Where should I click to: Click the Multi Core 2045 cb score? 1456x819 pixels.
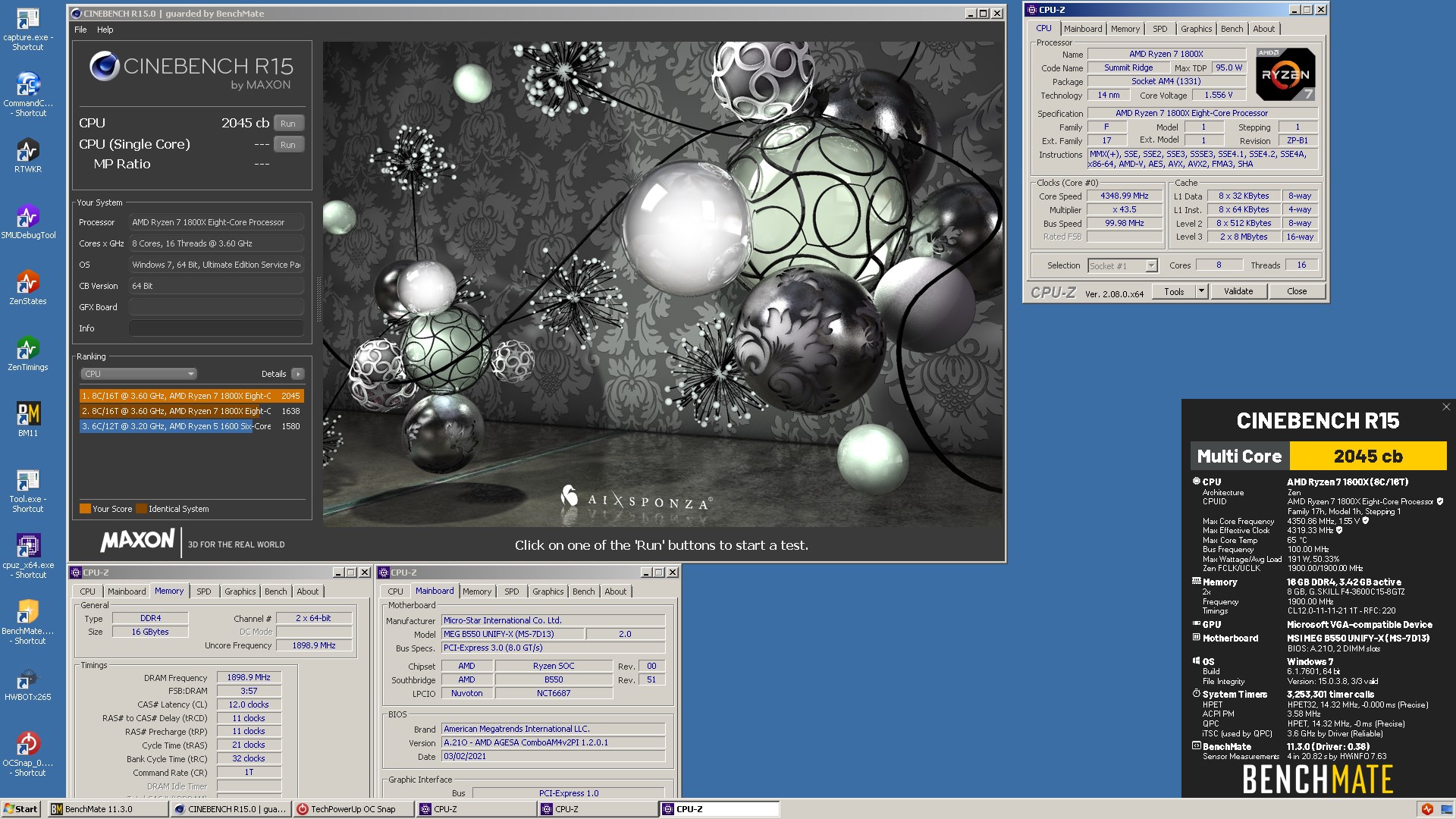point(1368,457)
